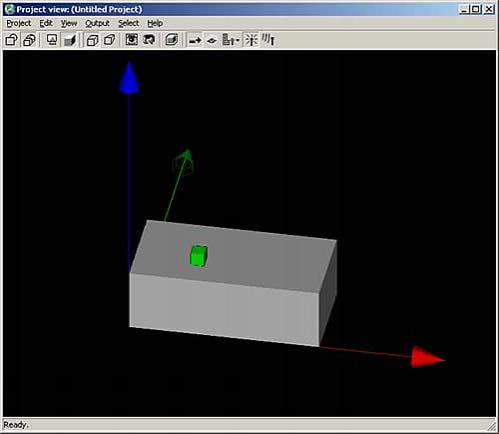The image size is (499, 434).
Task: Click the shaded box in frame toolbar icon
Action: coord(172,40)
